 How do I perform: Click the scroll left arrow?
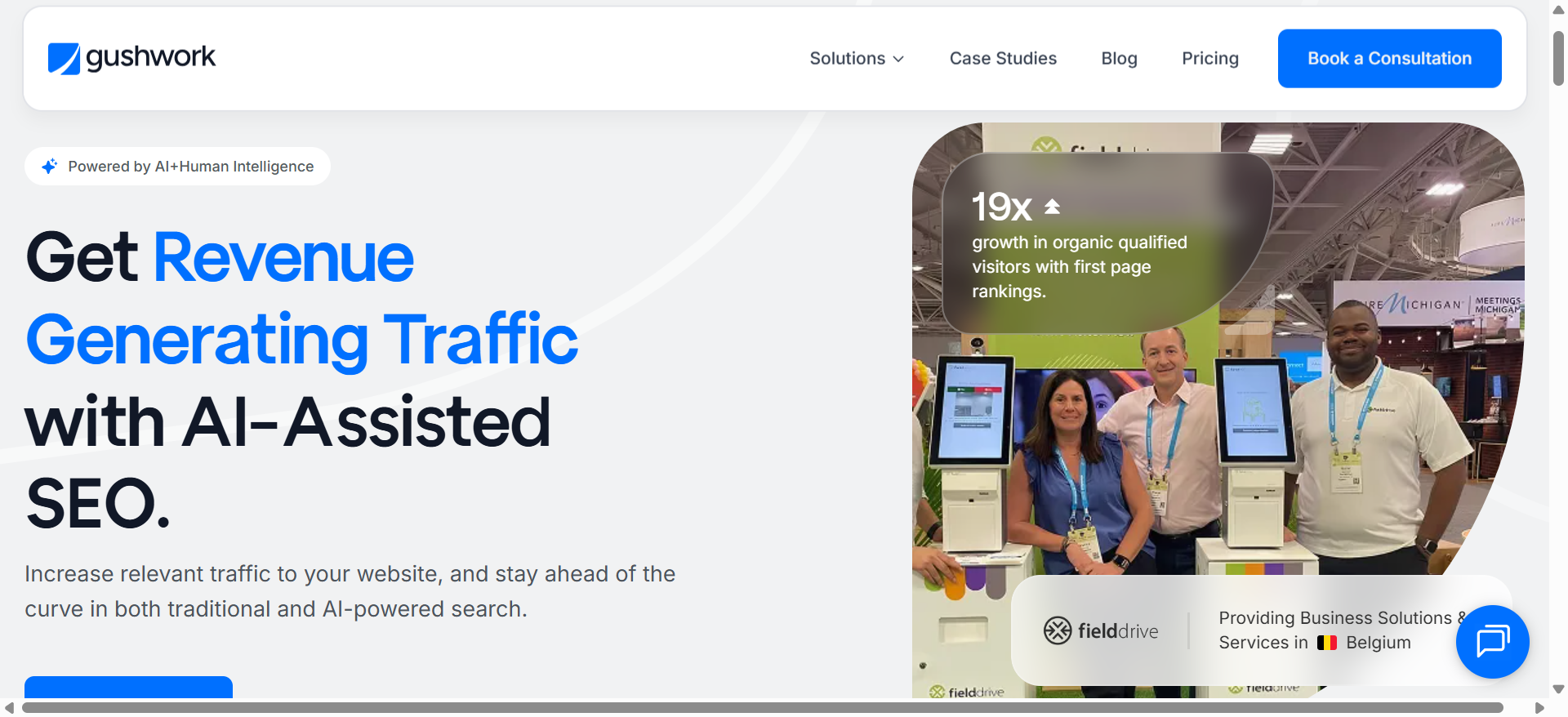9,707
